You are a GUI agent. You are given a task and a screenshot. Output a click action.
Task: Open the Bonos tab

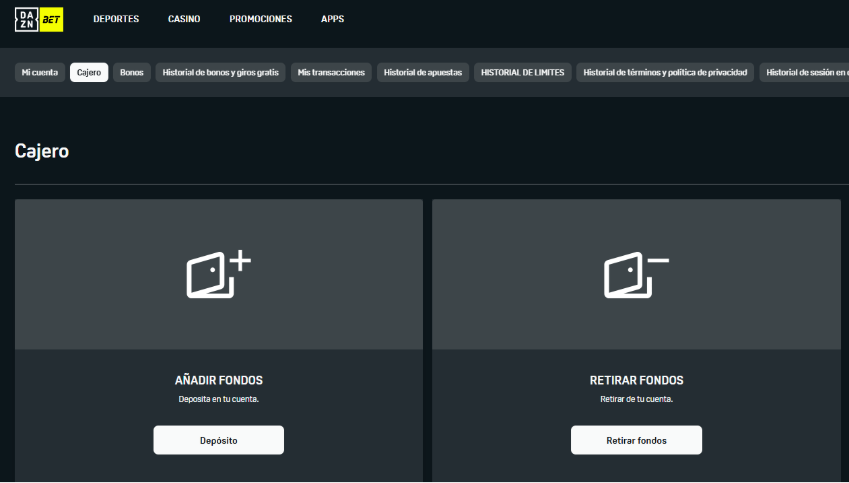coord(132,73)
